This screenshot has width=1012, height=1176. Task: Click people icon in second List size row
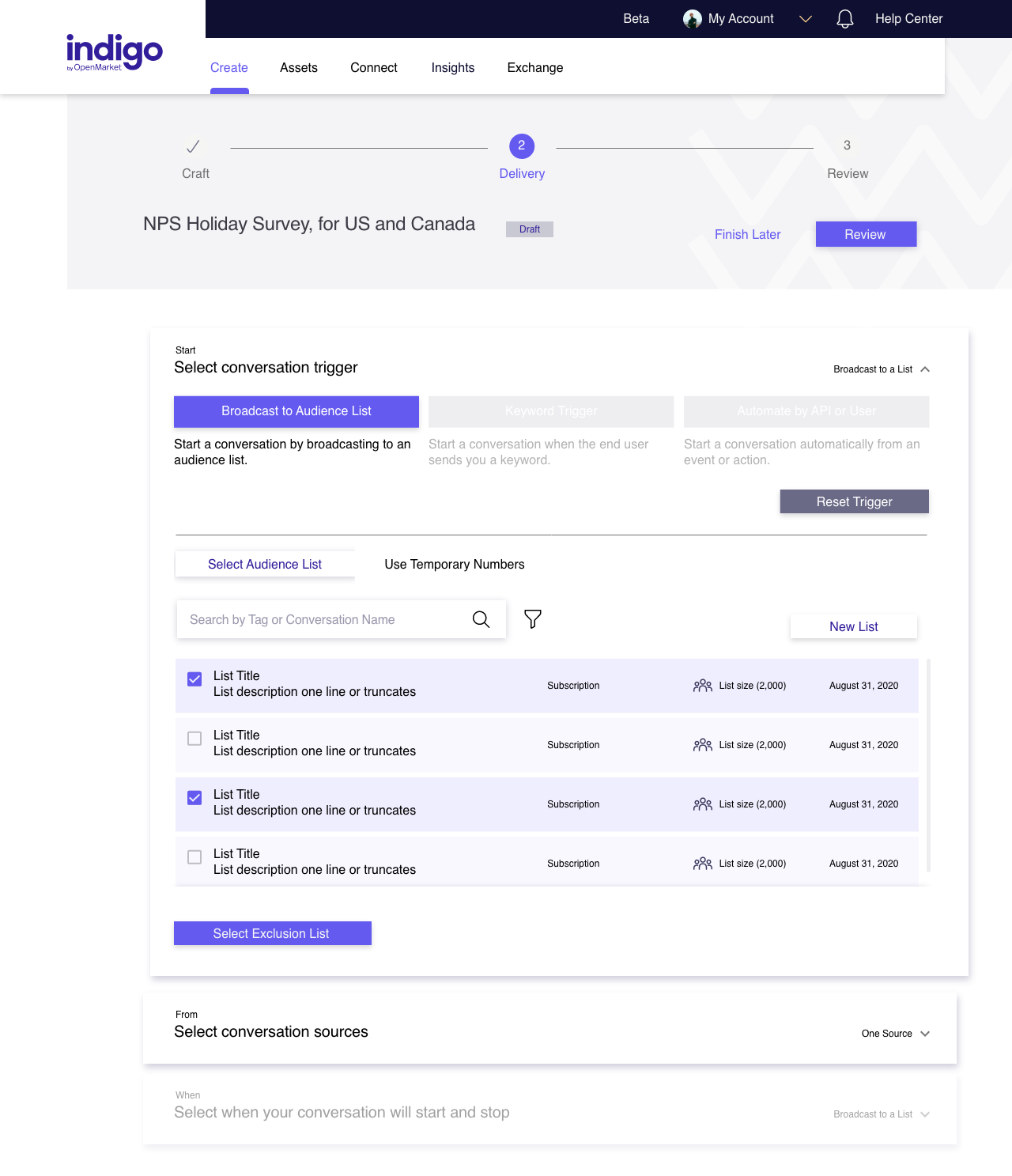coord(703,745)
